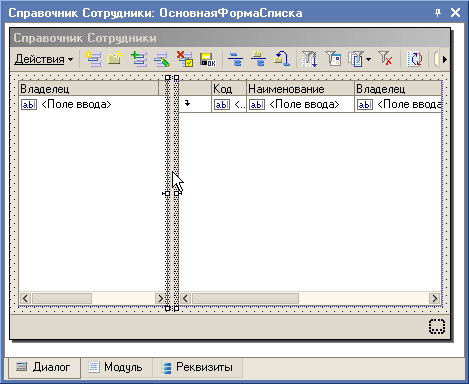Click the input field cell under Код

coord(229,104)
